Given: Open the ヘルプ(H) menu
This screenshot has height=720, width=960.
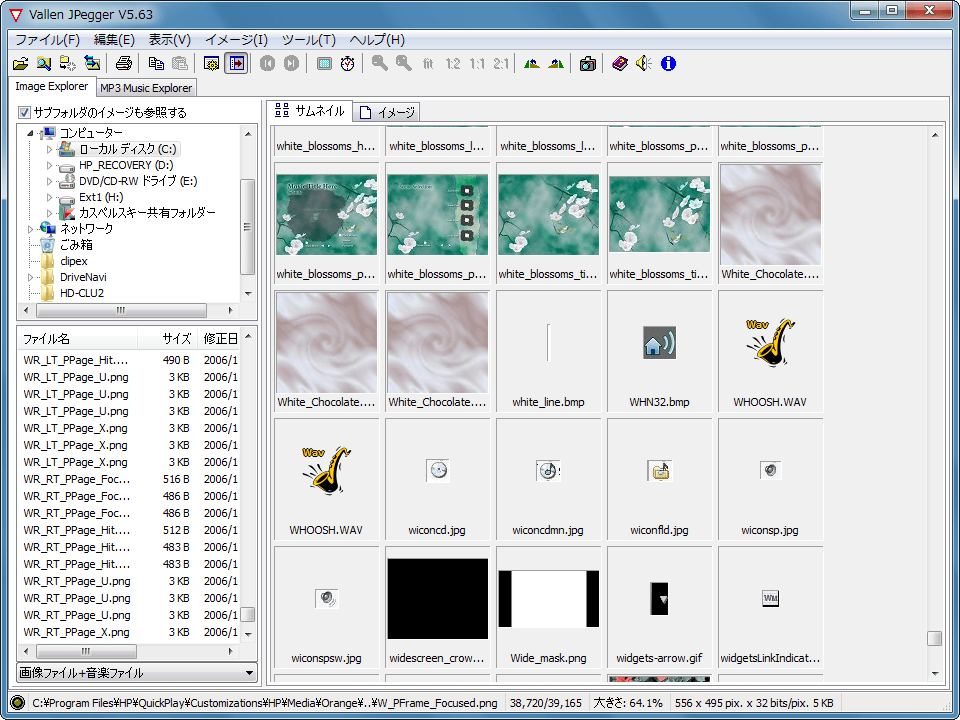Looking at the screenshot, I should (x=377, y=40).
